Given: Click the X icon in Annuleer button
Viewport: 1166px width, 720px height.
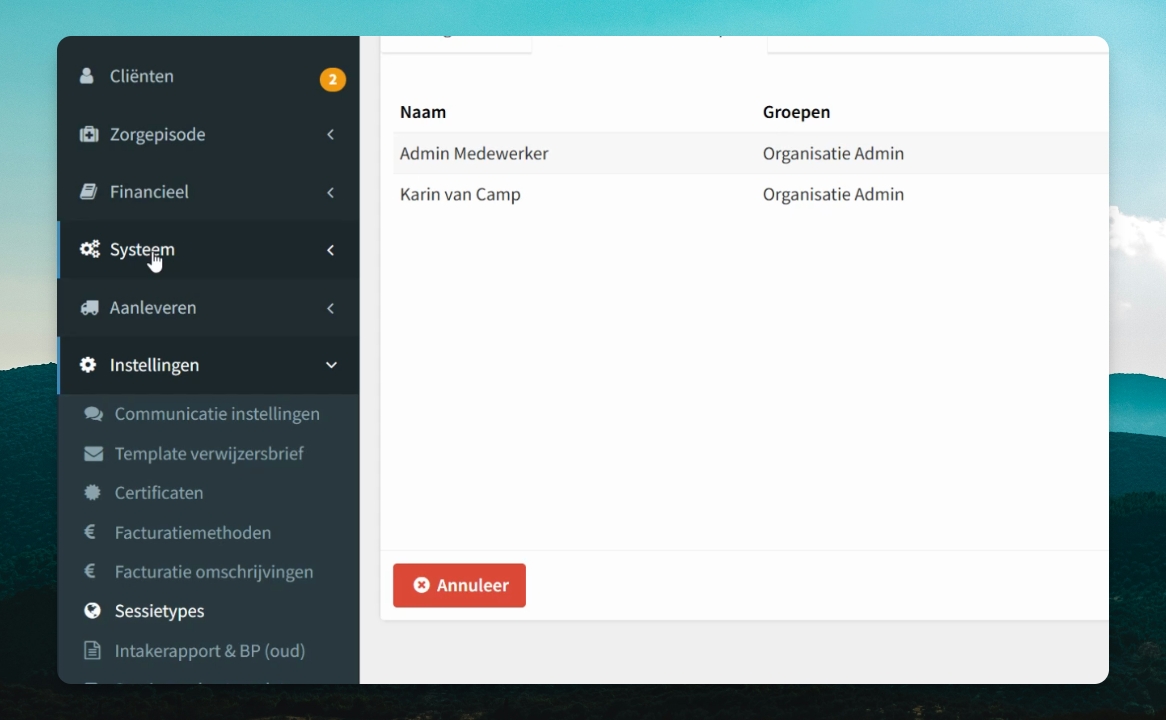Looking at the screenshot, I should [422, 585].
